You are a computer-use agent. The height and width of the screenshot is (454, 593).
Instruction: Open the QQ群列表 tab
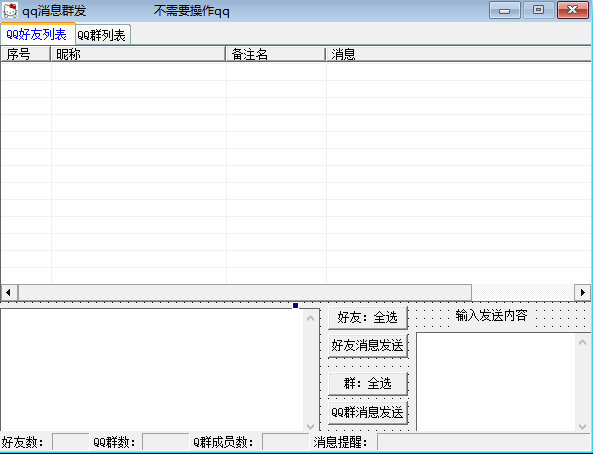point(102,35)
